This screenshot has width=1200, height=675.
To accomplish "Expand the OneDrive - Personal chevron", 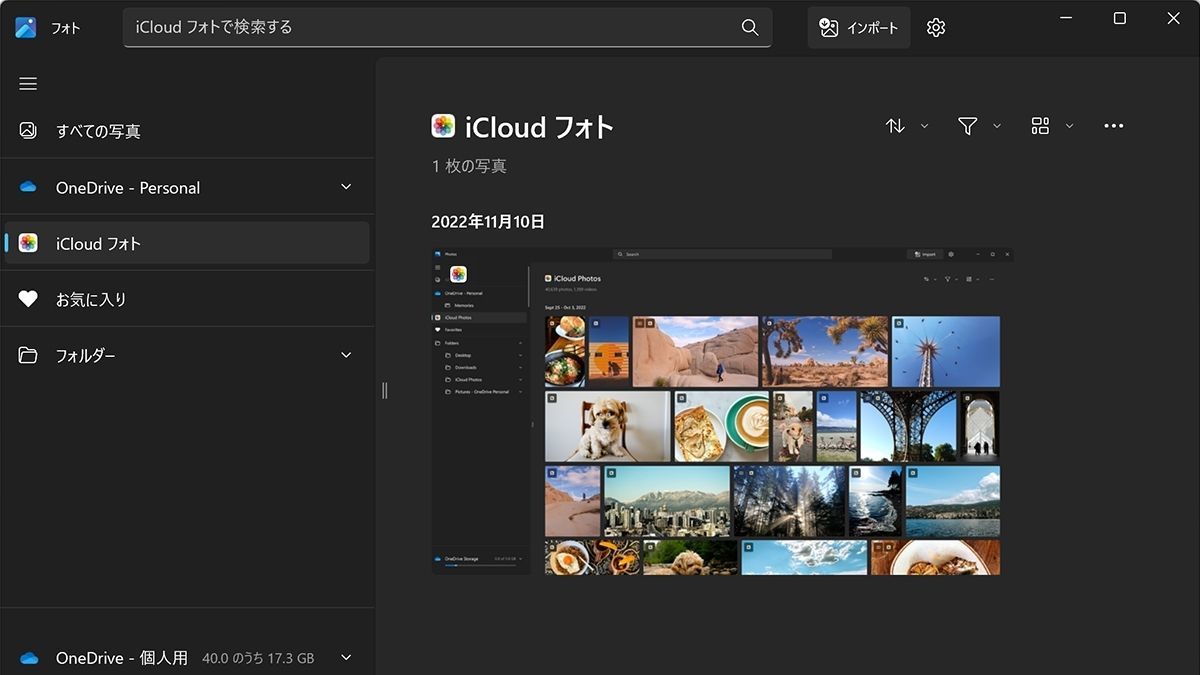I will [x=346, y=187].
